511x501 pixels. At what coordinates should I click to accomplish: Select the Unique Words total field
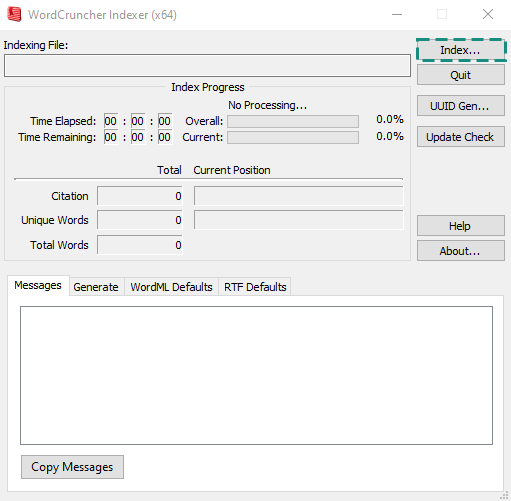pyautogui.click(x=140, y=220)
